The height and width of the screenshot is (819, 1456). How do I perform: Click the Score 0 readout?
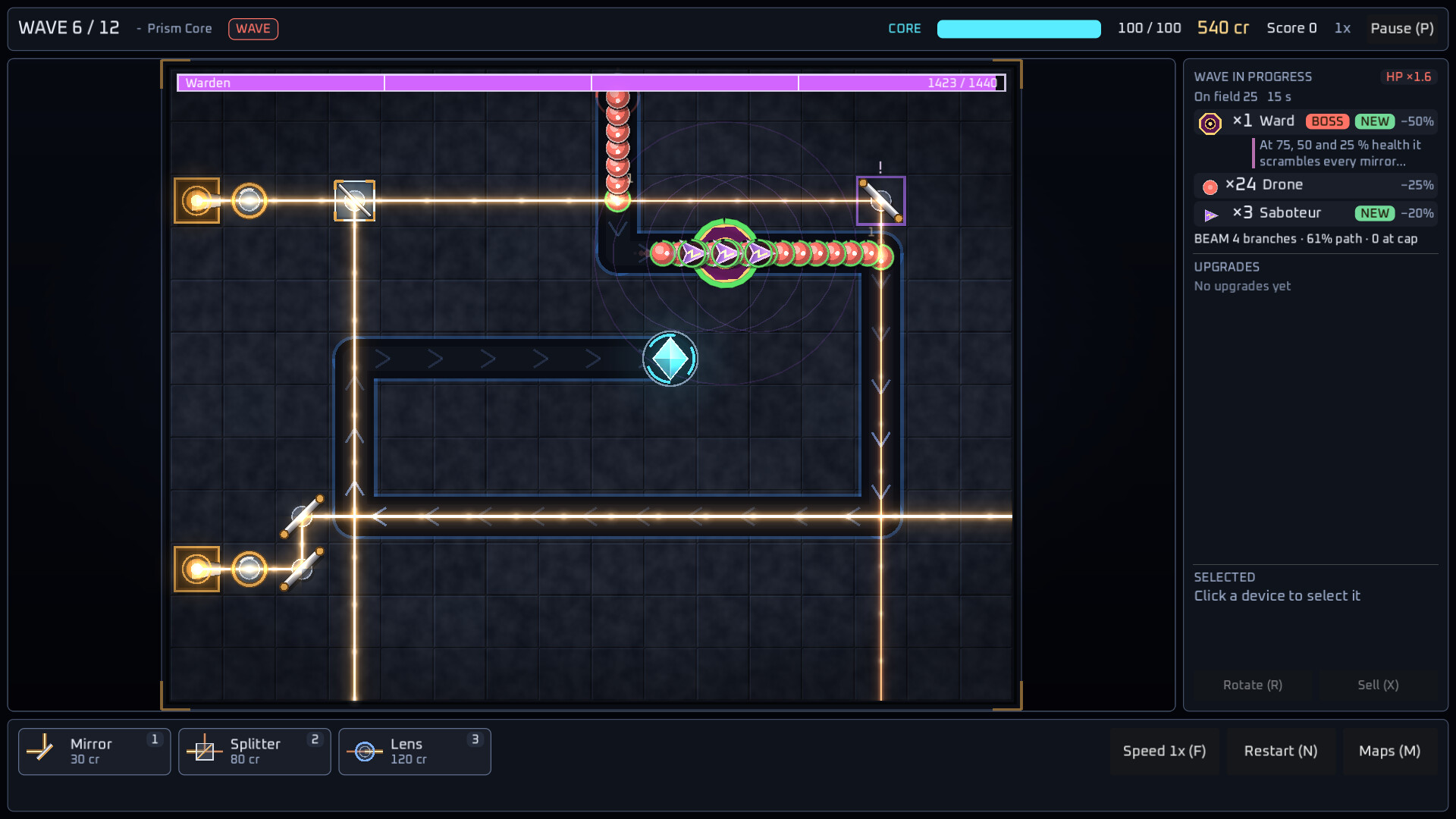(1291, 28)
